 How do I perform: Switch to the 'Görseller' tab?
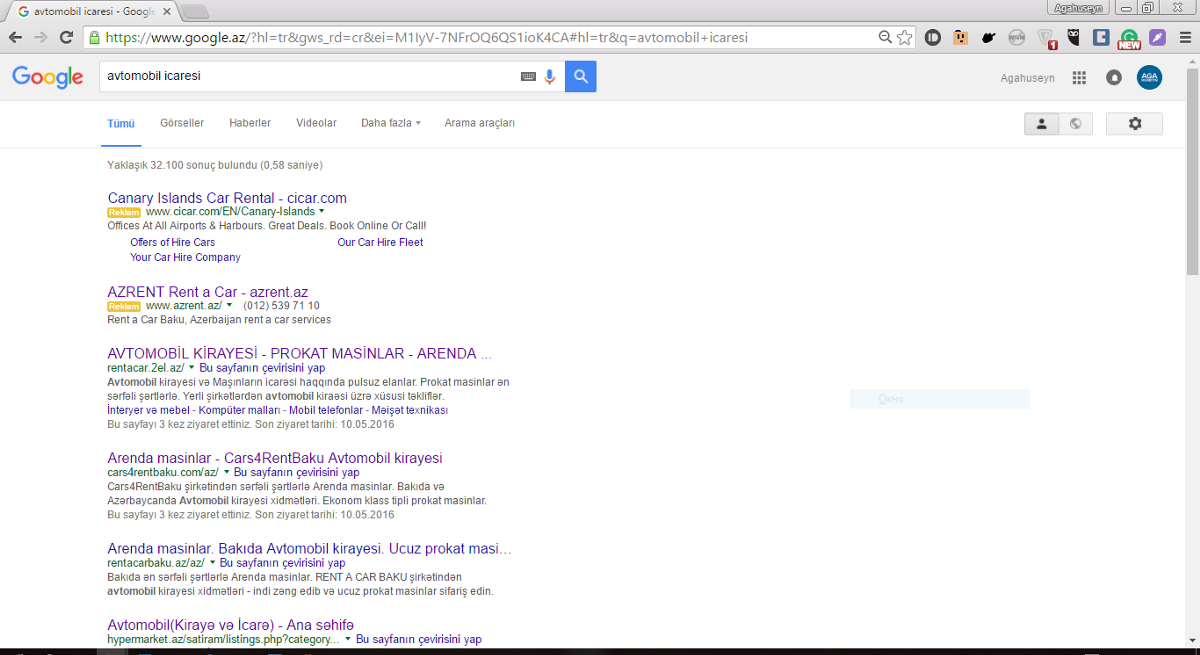[x=182, y=123]
